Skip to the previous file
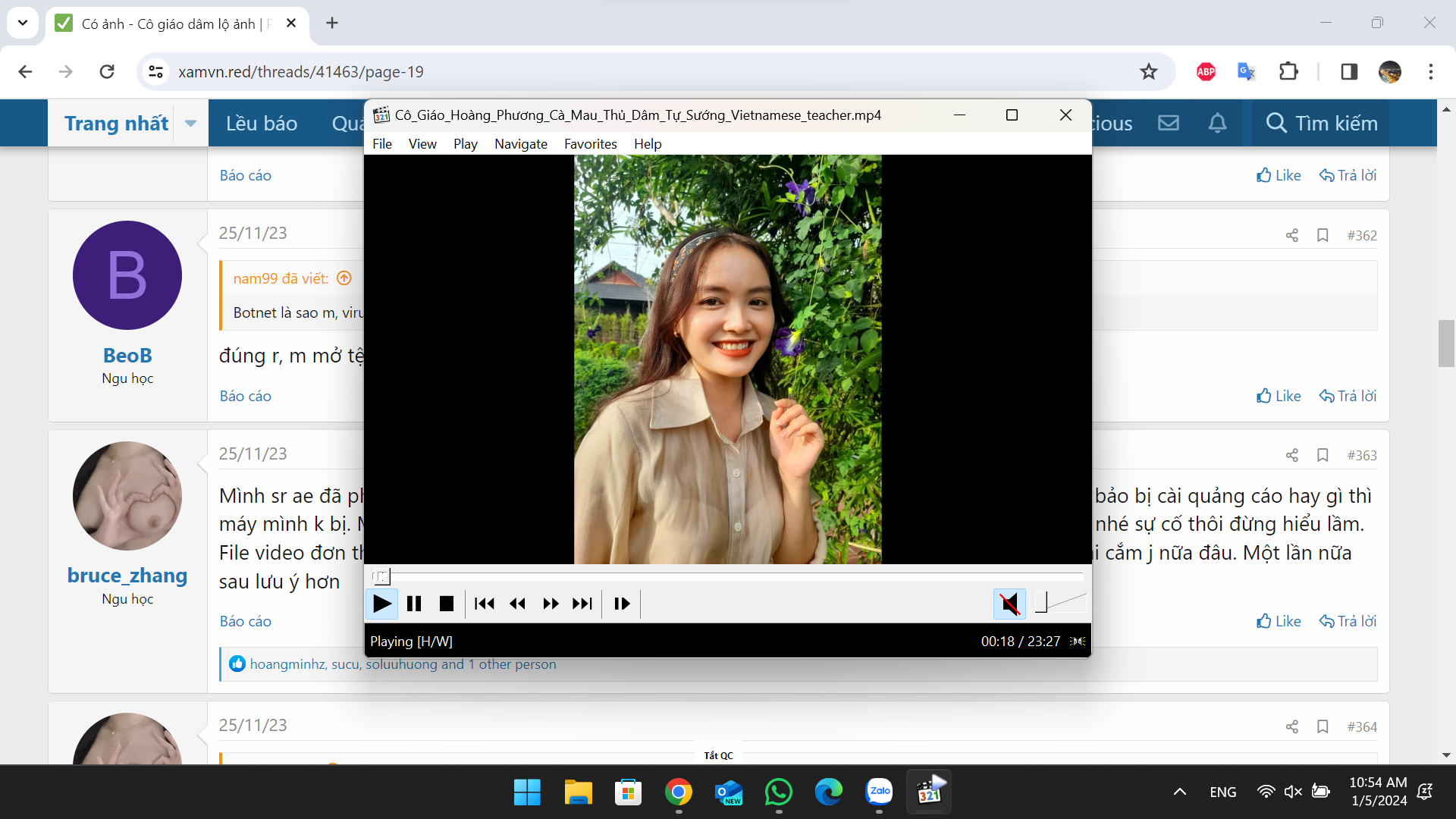The width and height of the screenshot is (1456, 819). tap(485, 604)
